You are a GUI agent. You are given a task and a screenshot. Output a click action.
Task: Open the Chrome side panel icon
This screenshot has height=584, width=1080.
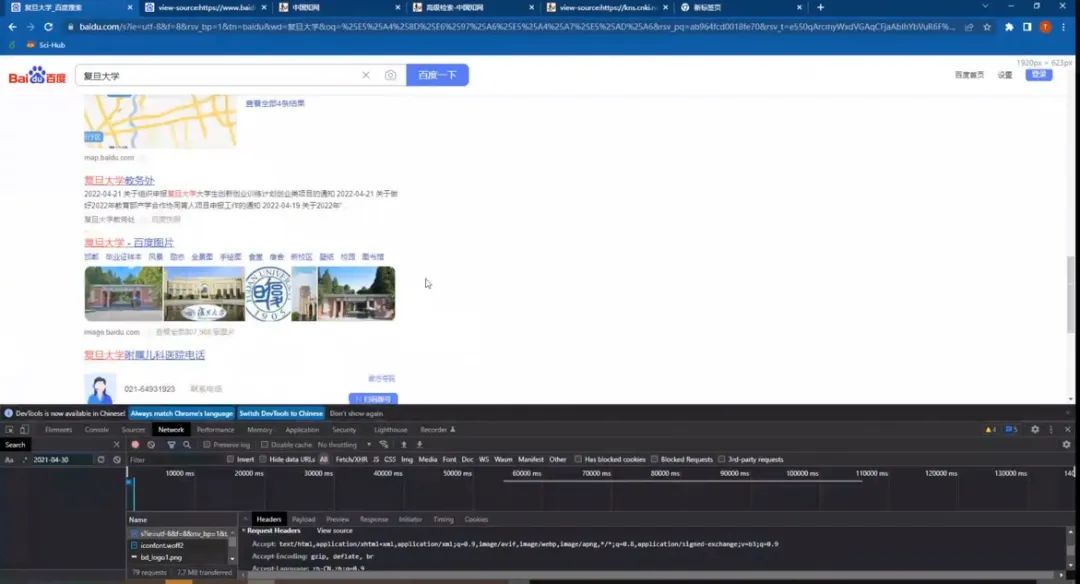(x=1027, y=27)
